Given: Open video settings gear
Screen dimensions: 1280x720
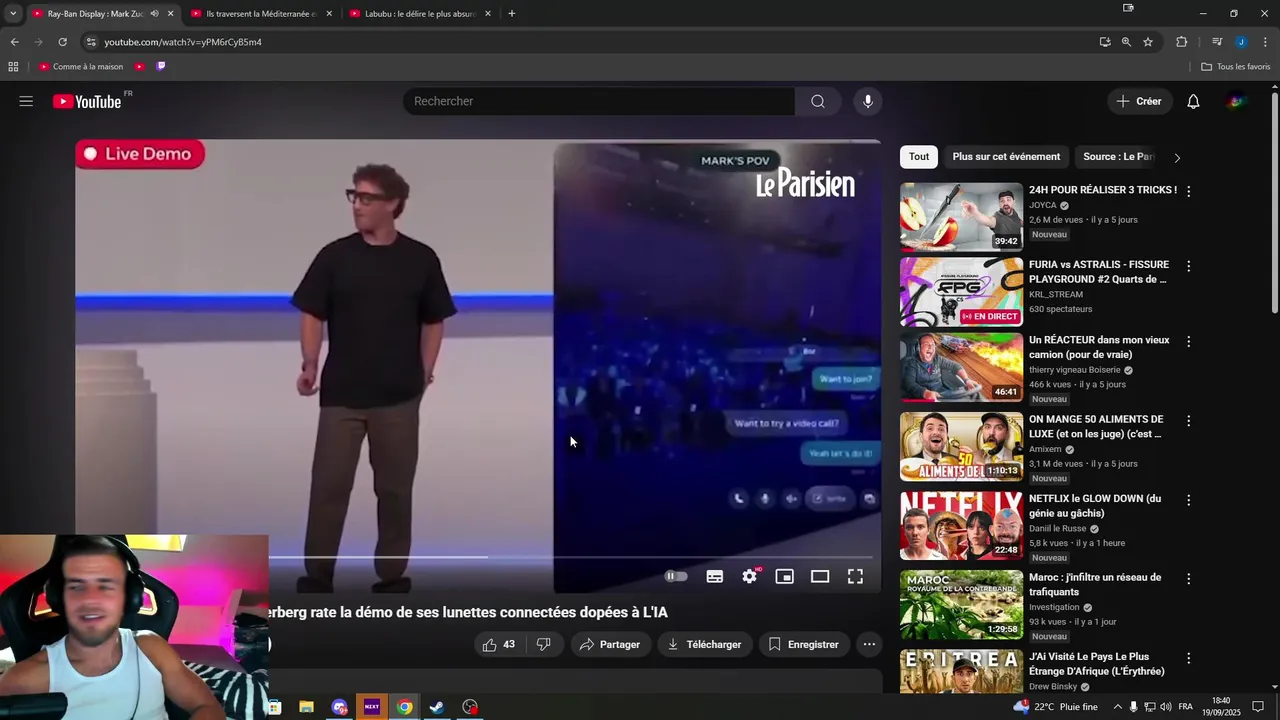Looking at the screenshot, I should pos(750,576).
